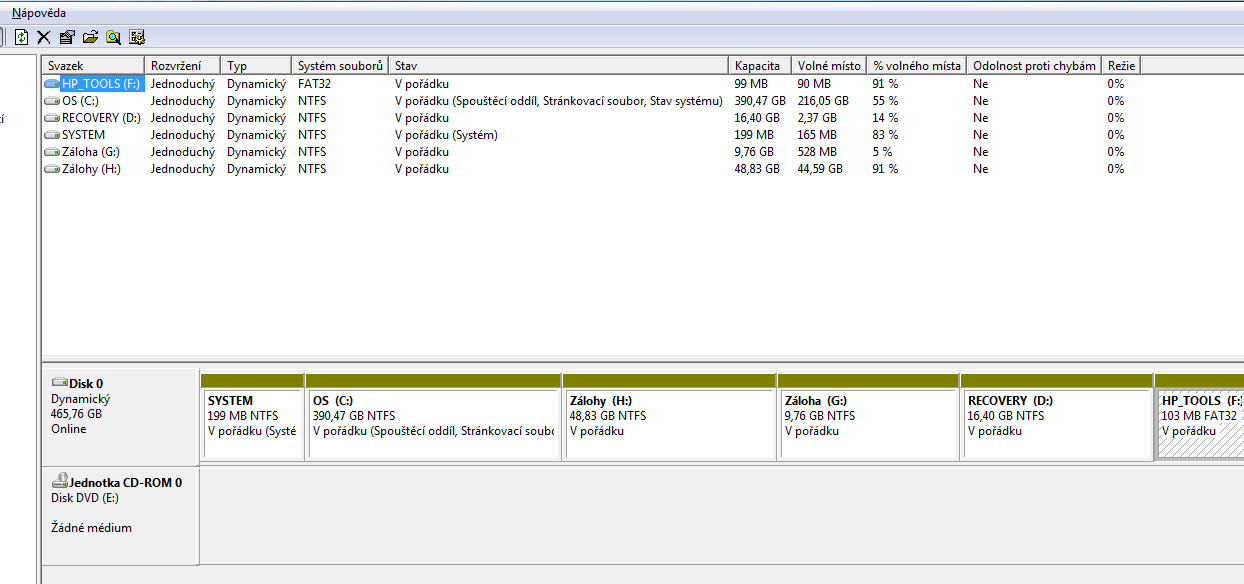This screenshot has height=584, width=1244.
Task: Click the Odolnost proti chybám column header
Action: point(1034,66)
